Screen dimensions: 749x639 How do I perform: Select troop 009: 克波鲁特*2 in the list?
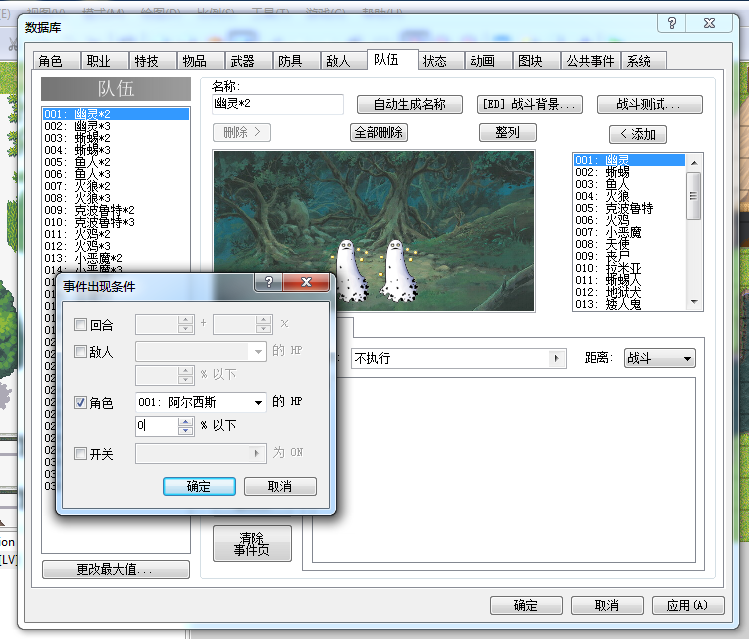[116, 210]
